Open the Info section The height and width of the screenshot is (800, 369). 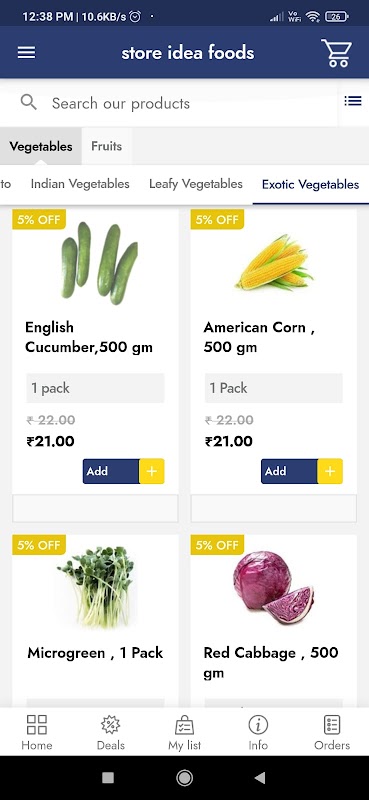click(x=258, y=732)
